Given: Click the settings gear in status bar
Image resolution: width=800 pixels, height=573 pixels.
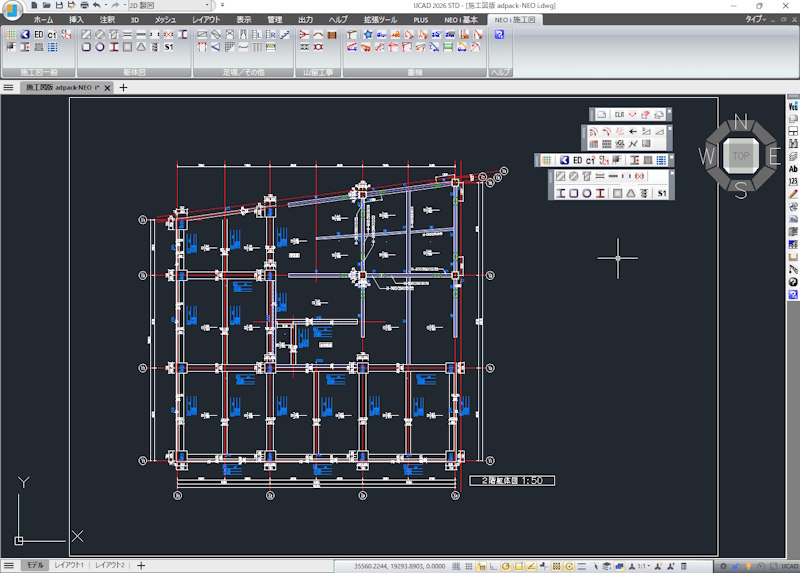Looking at the screenshot, I should 723,566.
